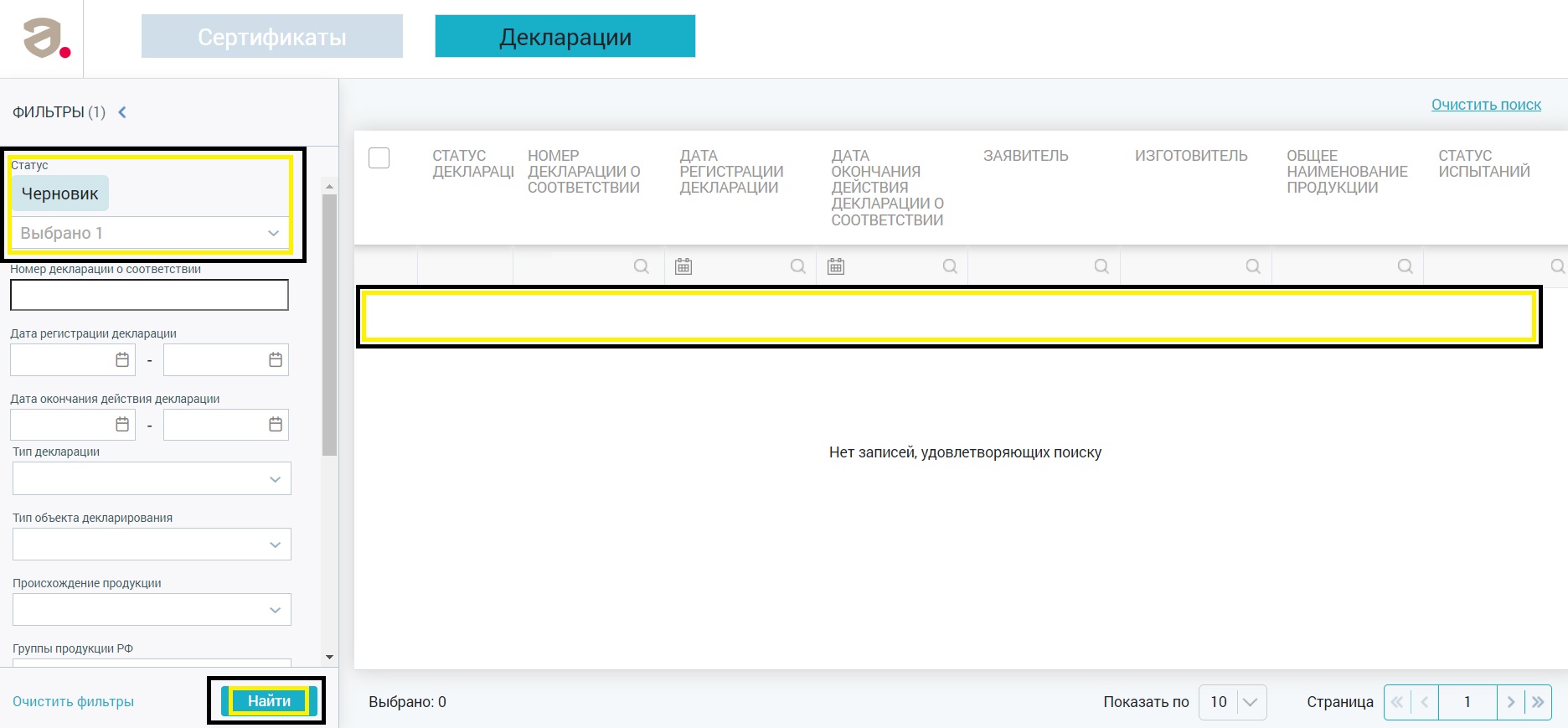
Task: Click search icon in Заявитель column
Action: point(1101,266)
